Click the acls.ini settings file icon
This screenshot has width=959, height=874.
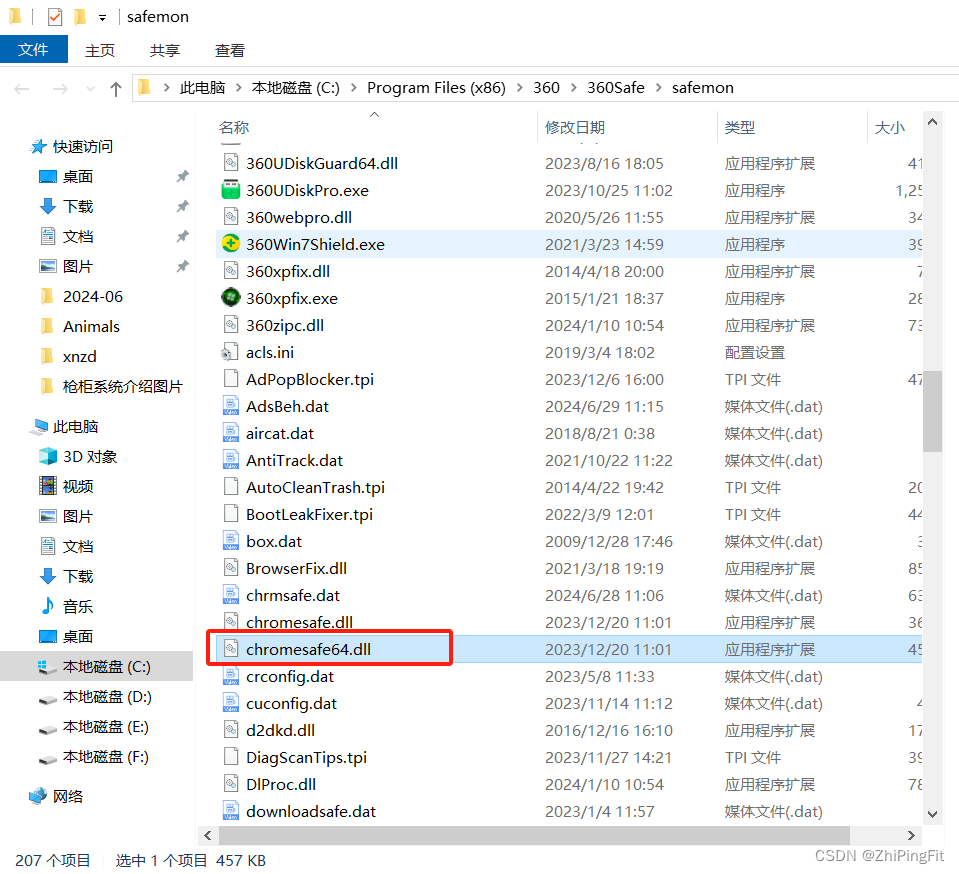pos(230,352)
